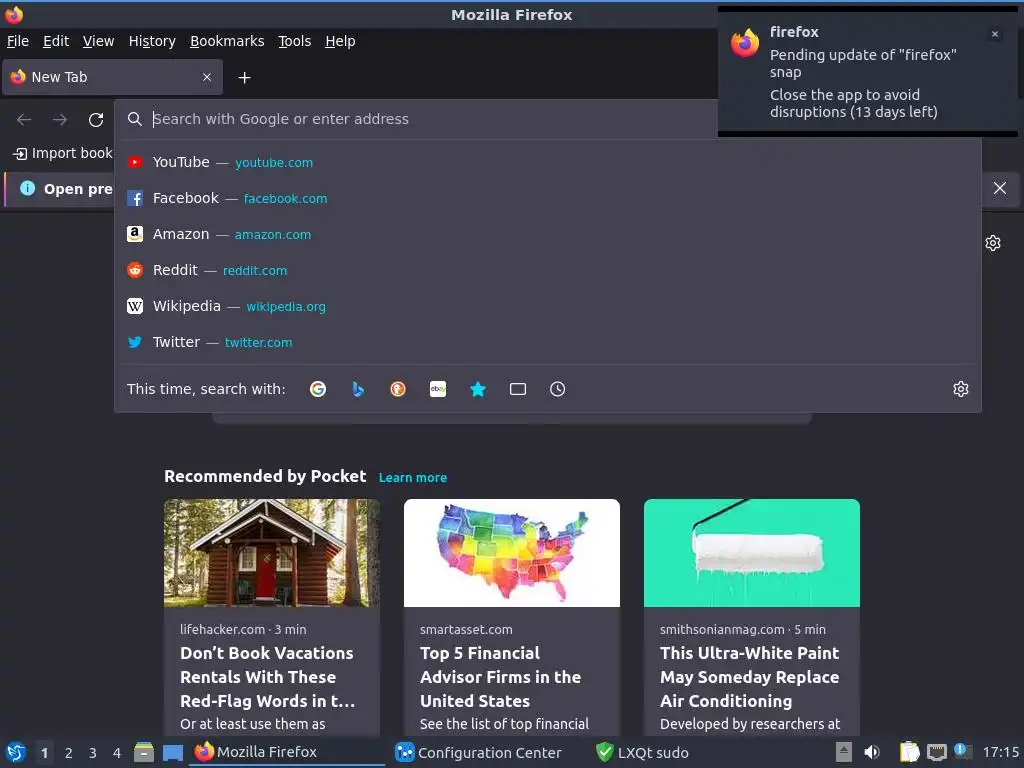Open the Edit menu

tap(56, 41)
